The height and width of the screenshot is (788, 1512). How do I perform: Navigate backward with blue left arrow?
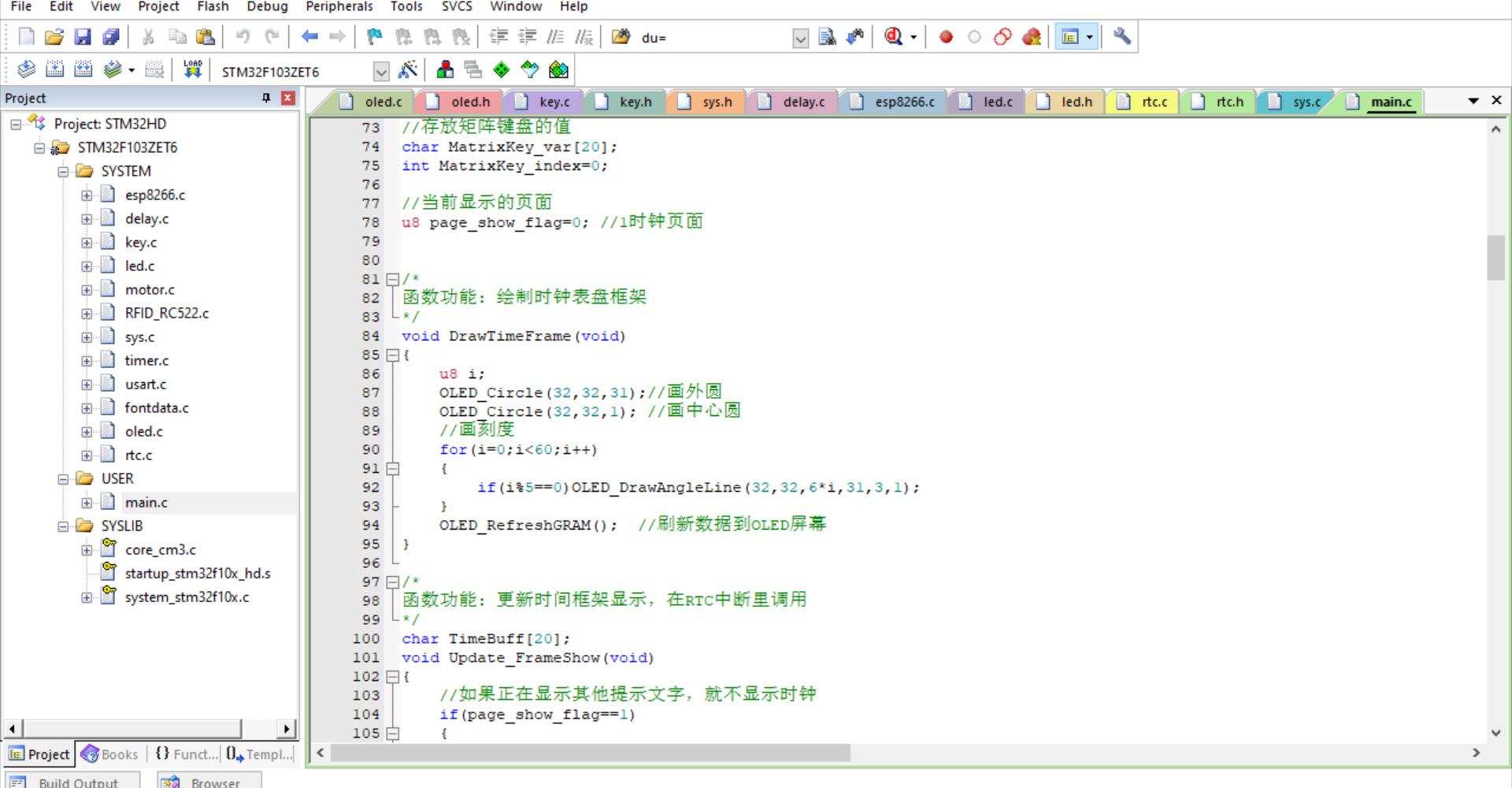[x=309, y=37]
